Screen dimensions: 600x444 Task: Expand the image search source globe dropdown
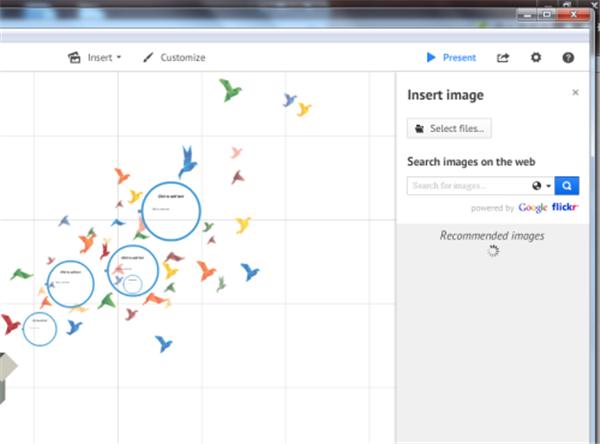coord(541,186)
